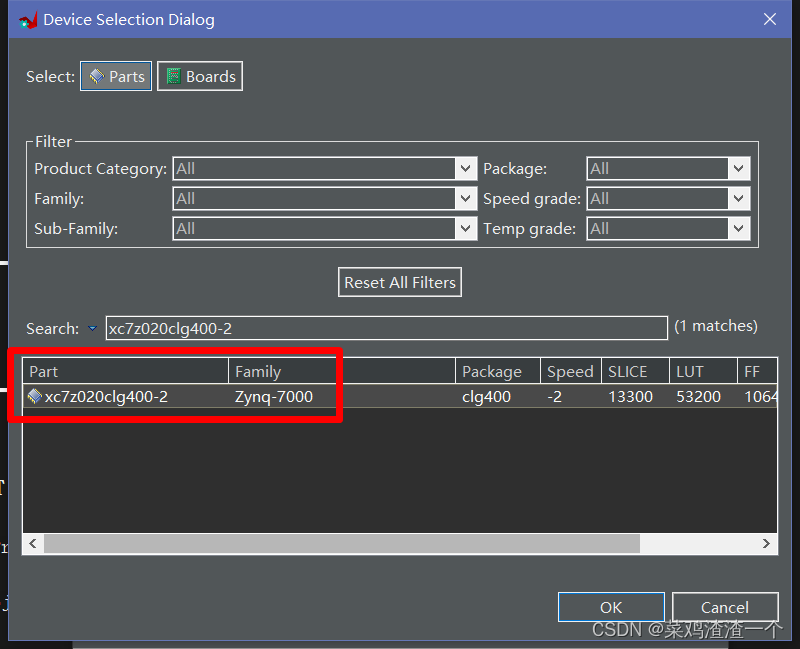The height and width of the screenshot is (649, 800).
Task: Click the search field containing xc7z020clg400-2
Action: tap(387, 328)
